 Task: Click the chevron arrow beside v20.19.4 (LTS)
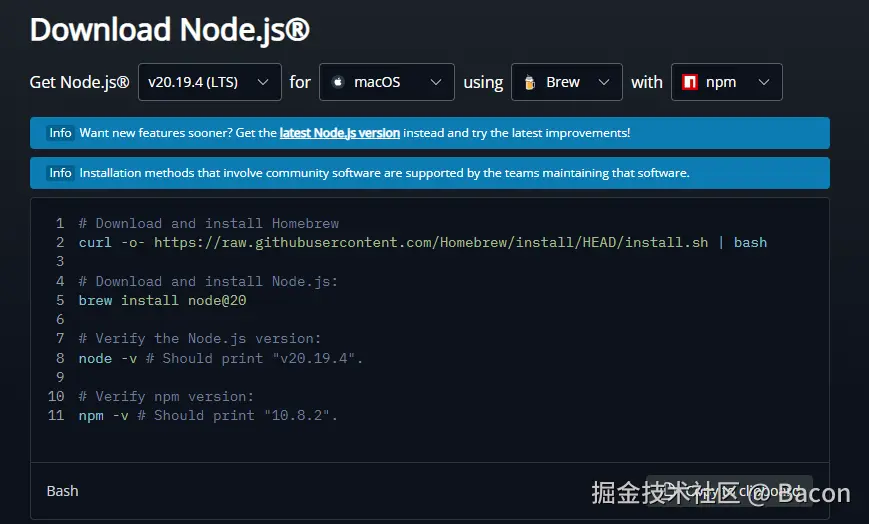263,82
